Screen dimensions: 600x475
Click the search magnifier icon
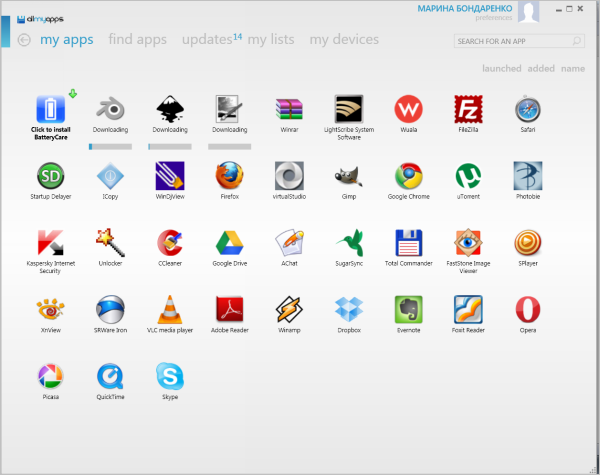[577, 41]
